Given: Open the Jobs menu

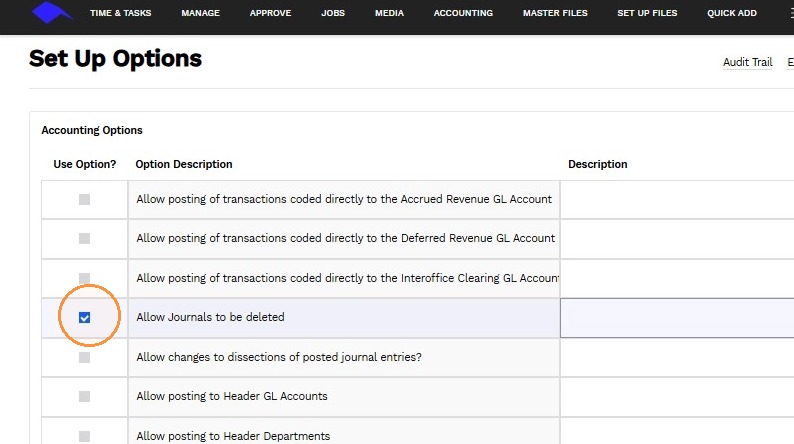Looking at the screenshot, I should 333,13.
